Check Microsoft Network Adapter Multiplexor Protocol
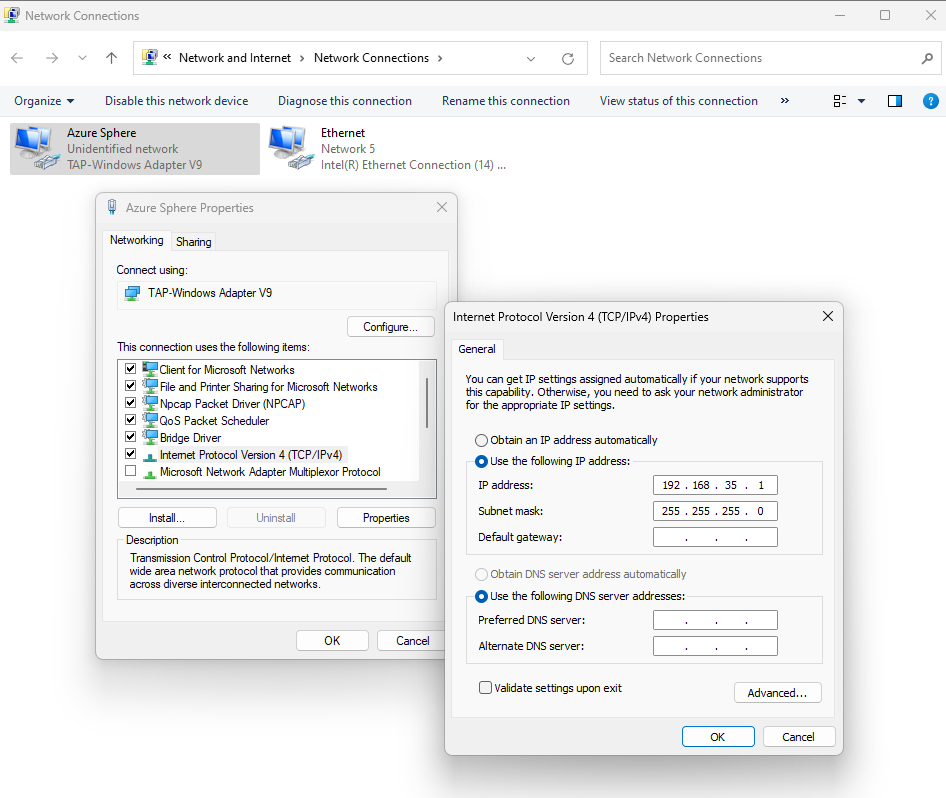This screenshot has height=798, width=946. 130,470
